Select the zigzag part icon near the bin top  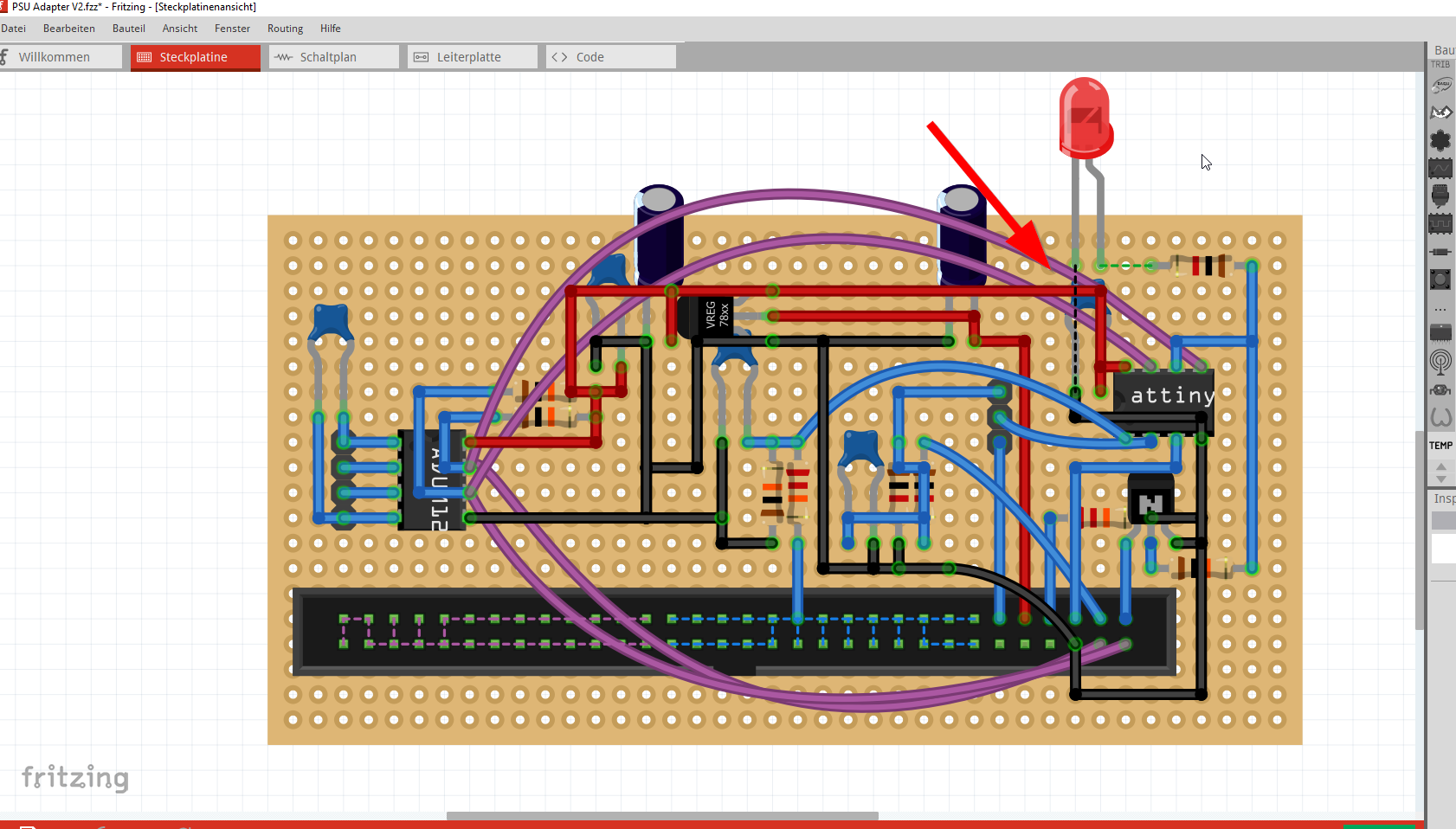1442,112
